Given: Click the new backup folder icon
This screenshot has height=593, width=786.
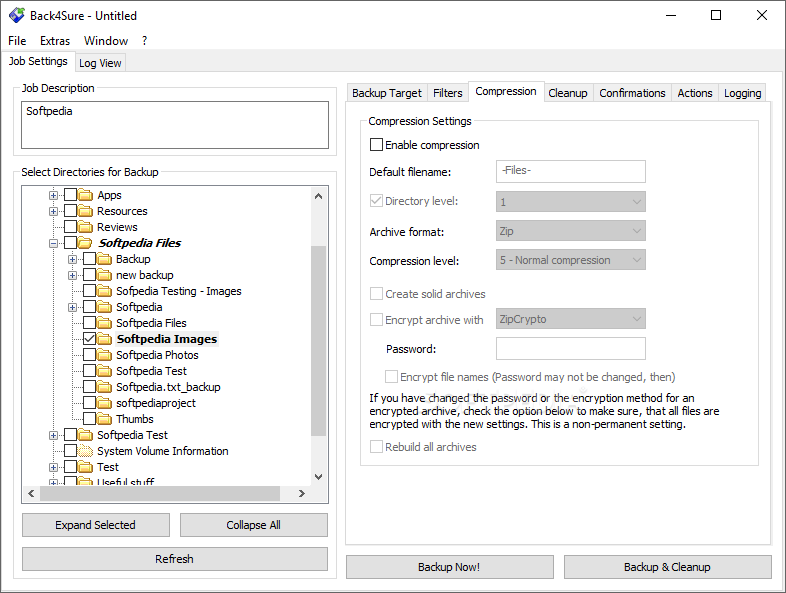Looking at the screenshot, I should 104,275.
